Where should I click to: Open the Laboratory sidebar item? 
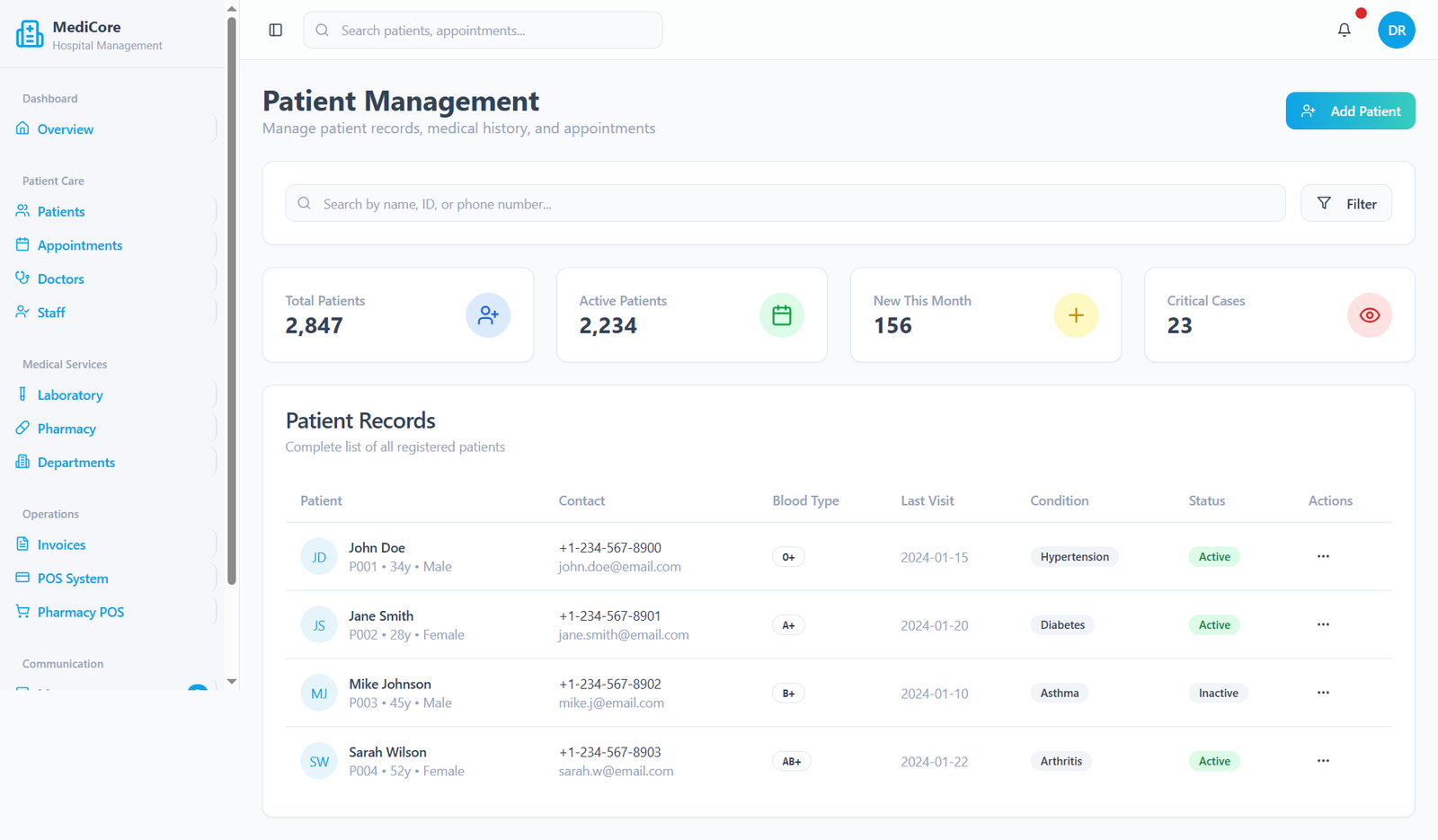(x=70, y=395)
